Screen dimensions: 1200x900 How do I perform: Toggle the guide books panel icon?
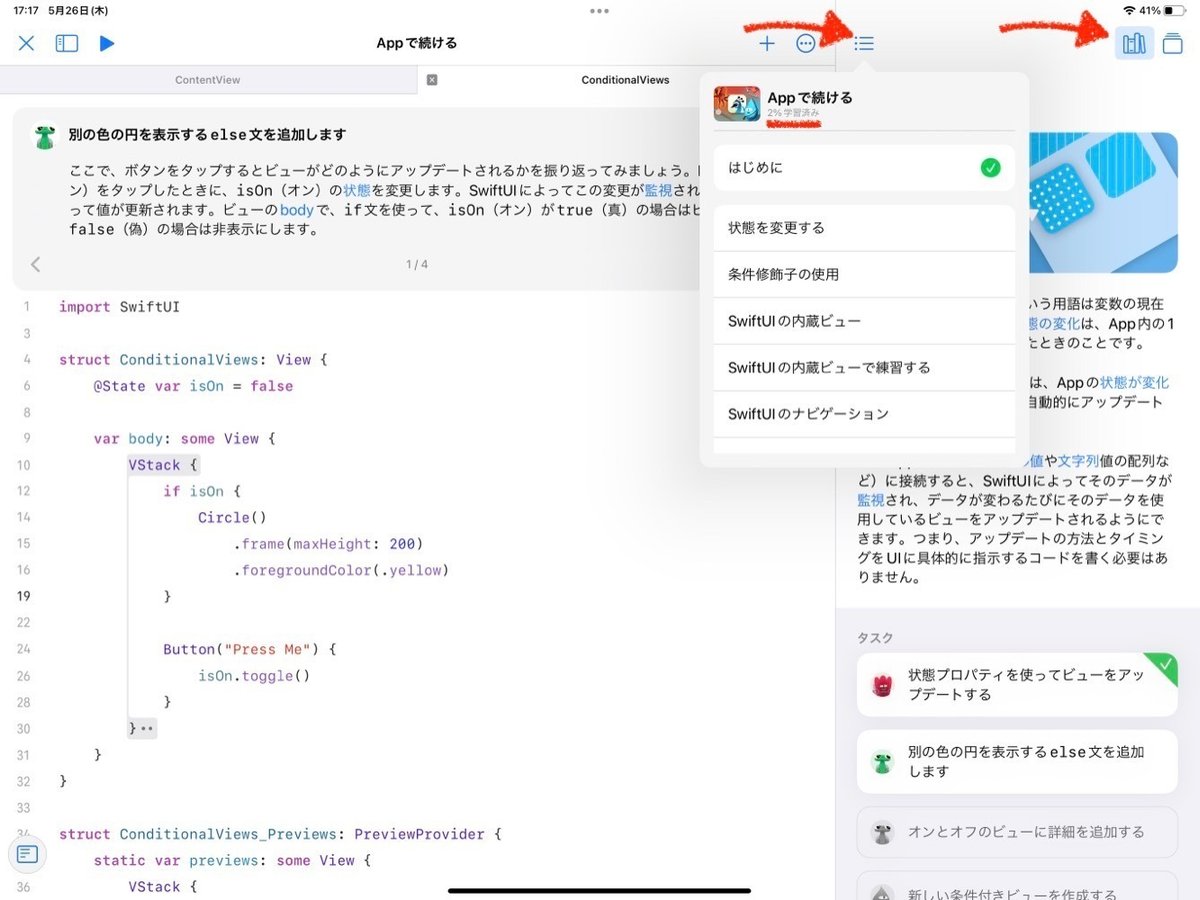1134,43
